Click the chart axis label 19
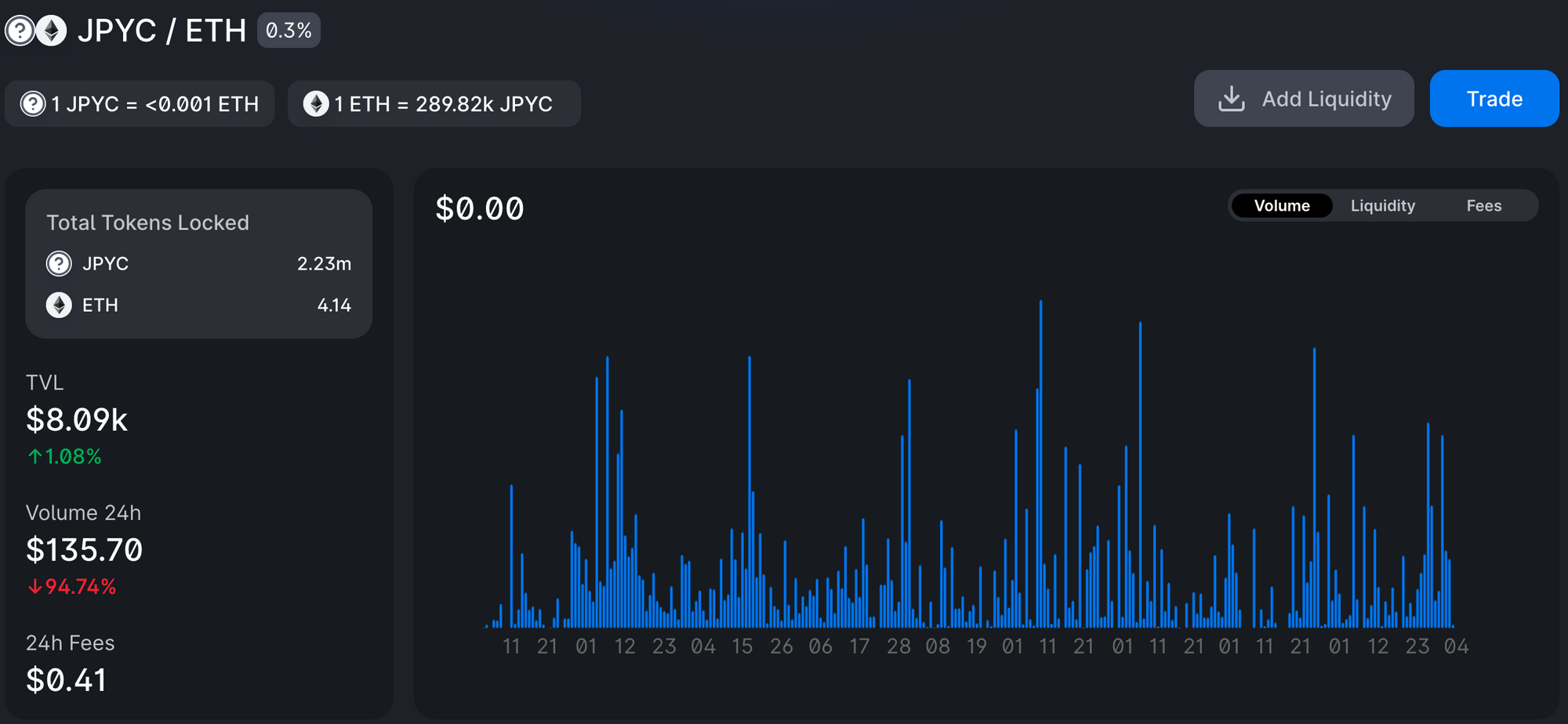This screenshot has height=724, width=1568. pos(976,646)
